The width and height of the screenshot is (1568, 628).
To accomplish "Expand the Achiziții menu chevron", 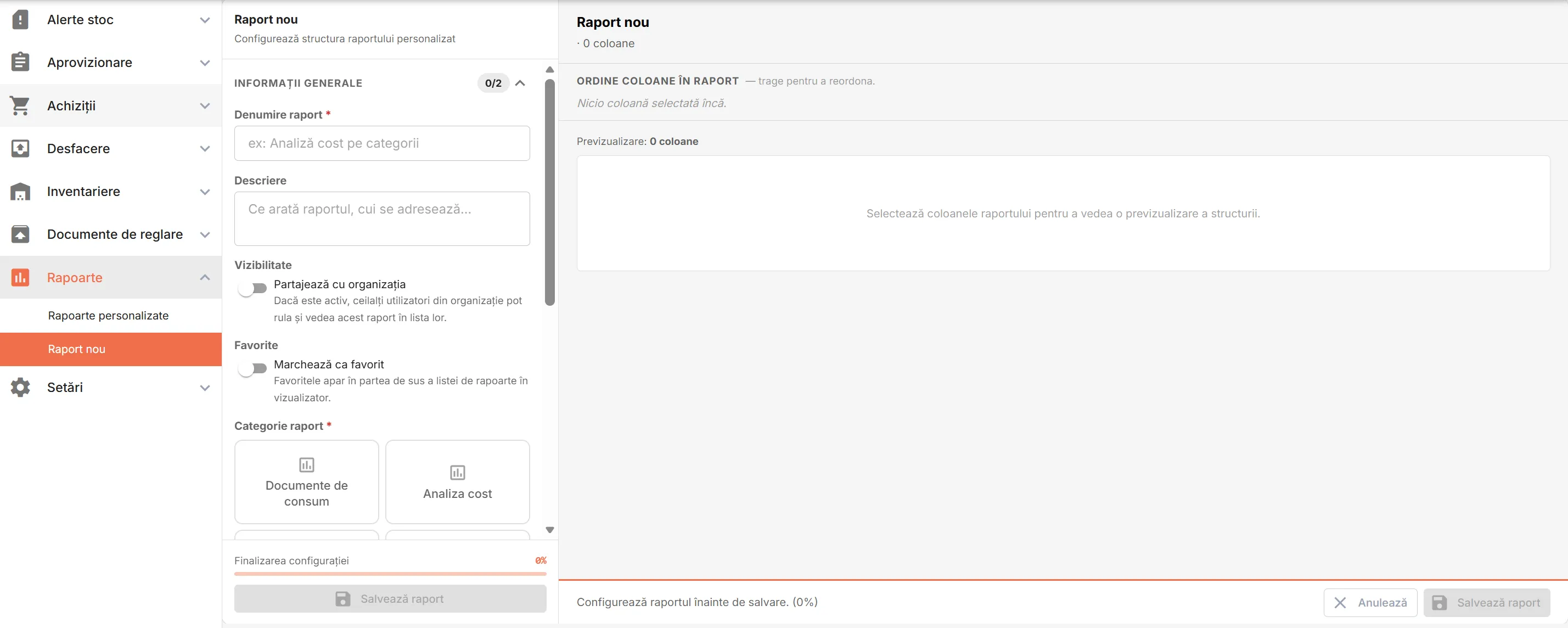I will tap(205, 106).
